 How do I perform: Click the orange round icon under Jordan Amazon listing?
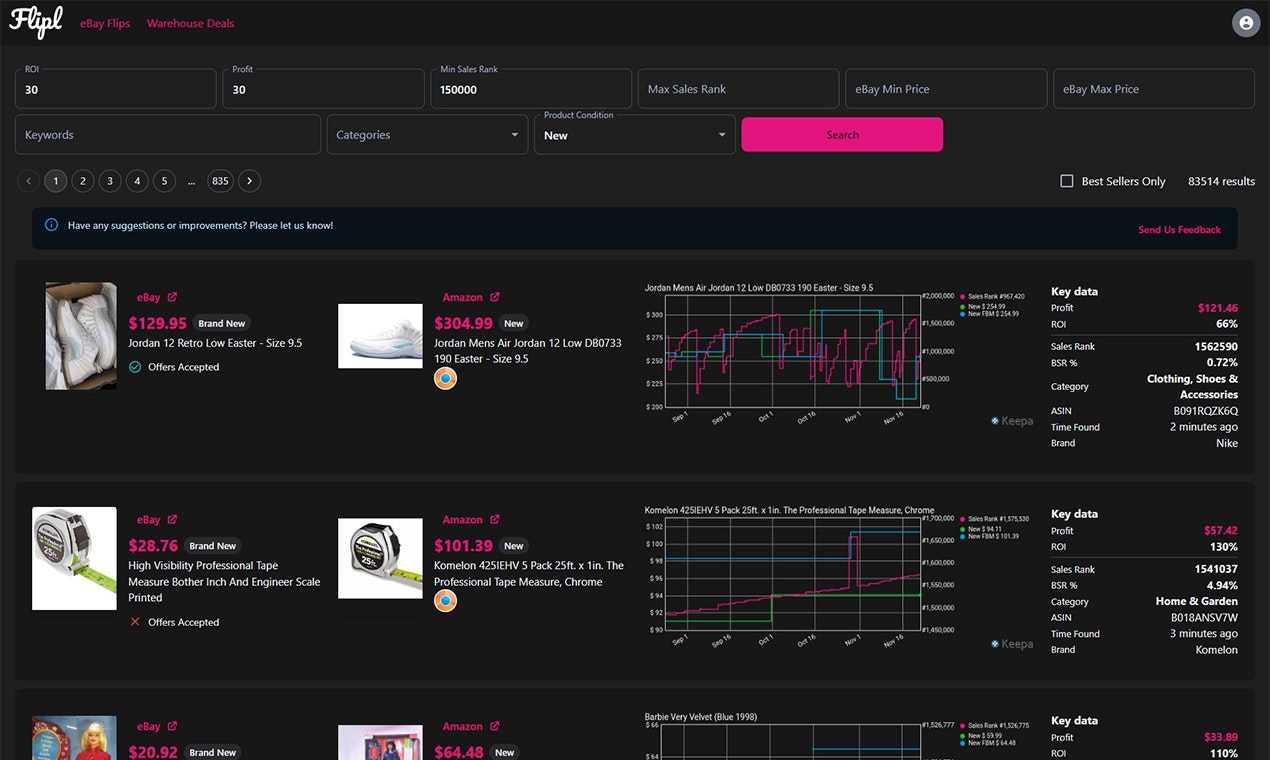tap(445, 379)
